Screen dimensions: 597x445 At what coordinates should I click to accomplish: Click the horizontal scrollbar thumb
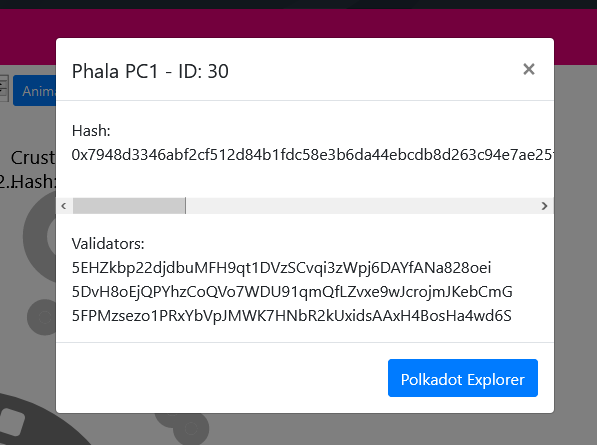coord(129,206)
